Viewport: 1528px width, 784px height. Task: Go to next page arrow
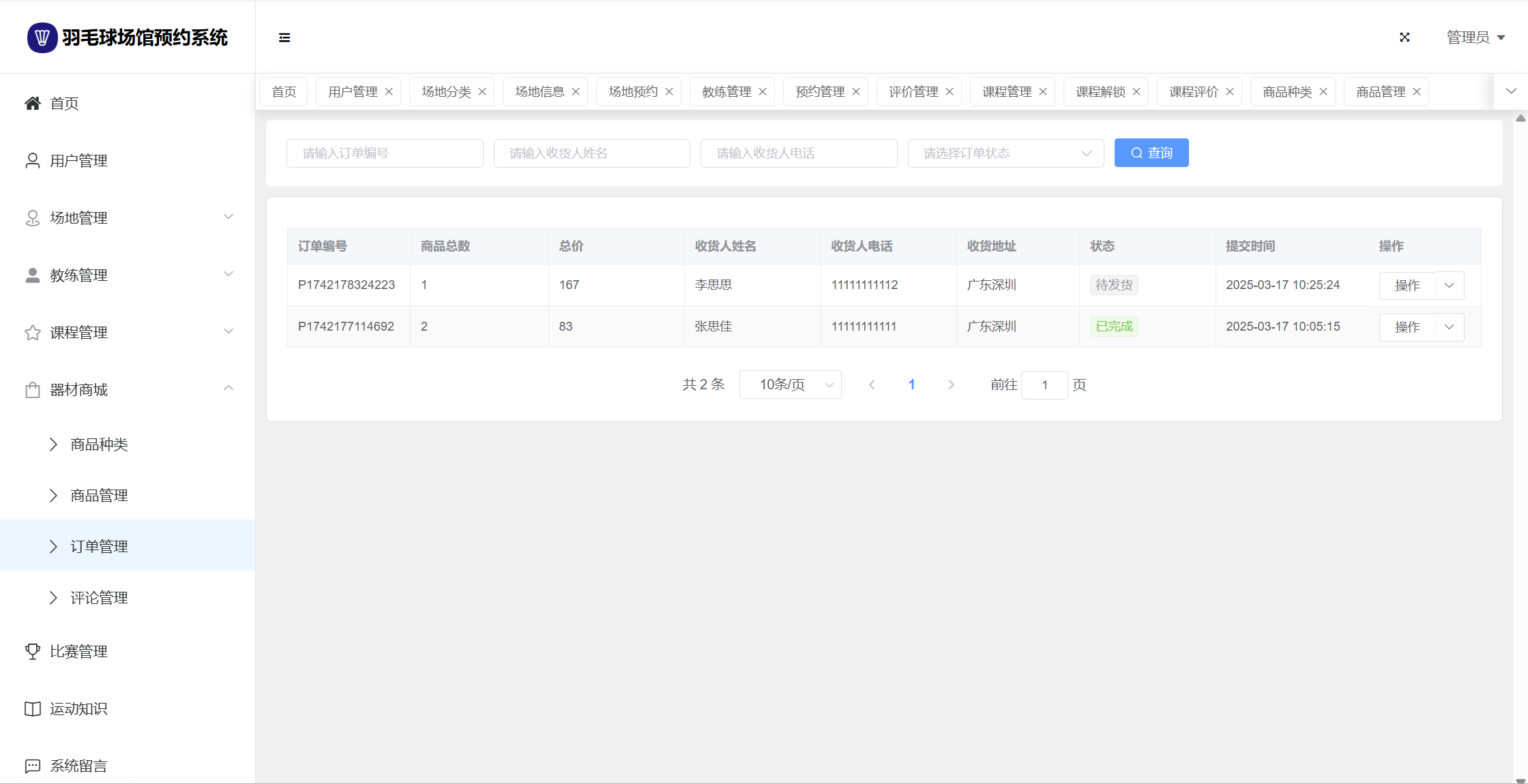tap(951, 385)
